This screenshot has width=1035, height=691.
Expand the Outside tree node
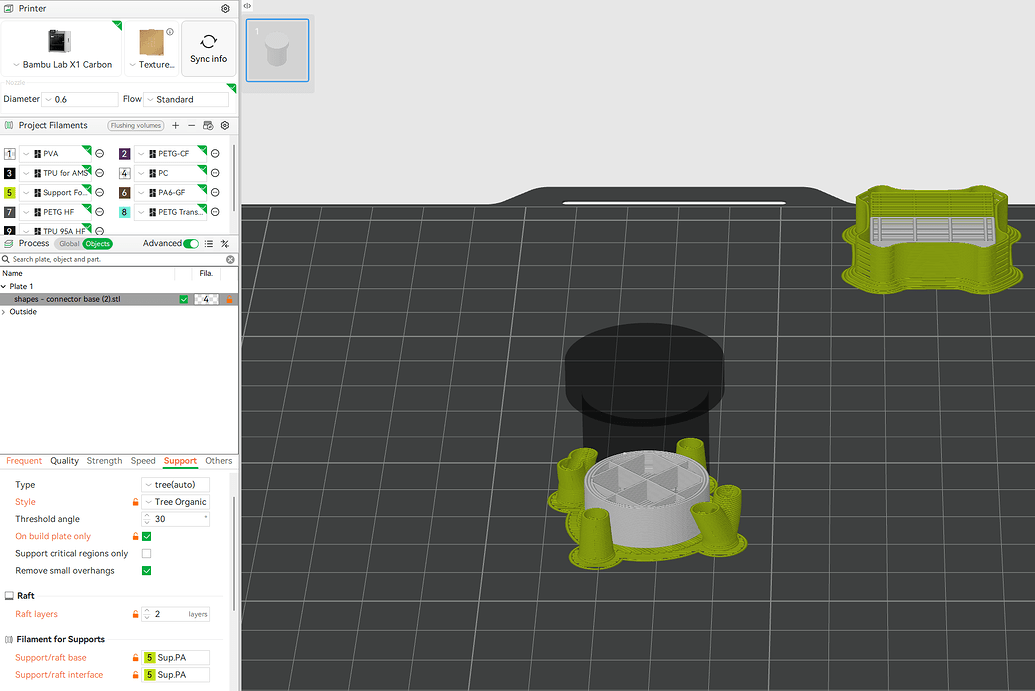(x=4, y=312)
